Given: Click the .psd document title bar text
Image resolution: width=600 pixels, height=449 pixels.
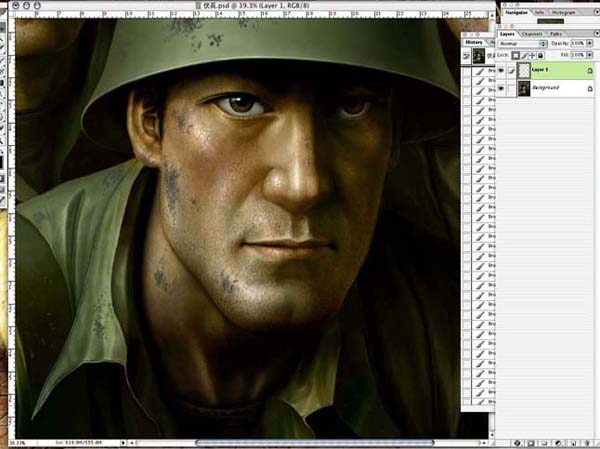Looking at the screenshot, I should tap(253, 5).
